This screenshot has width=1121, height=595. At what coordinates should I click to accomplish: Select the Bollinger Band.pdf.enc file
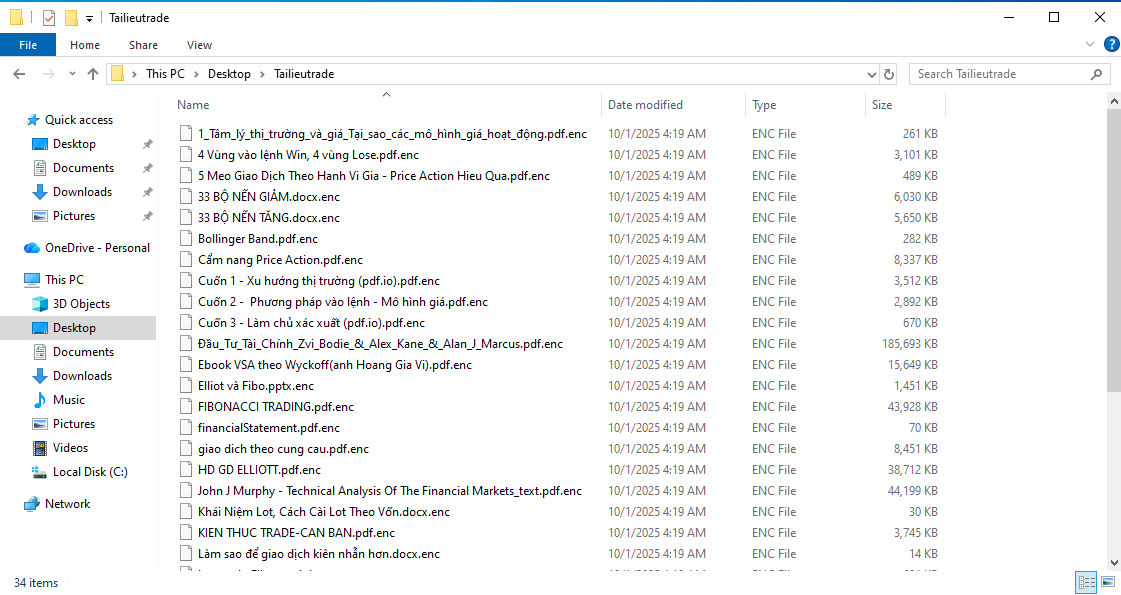[257, 239]
